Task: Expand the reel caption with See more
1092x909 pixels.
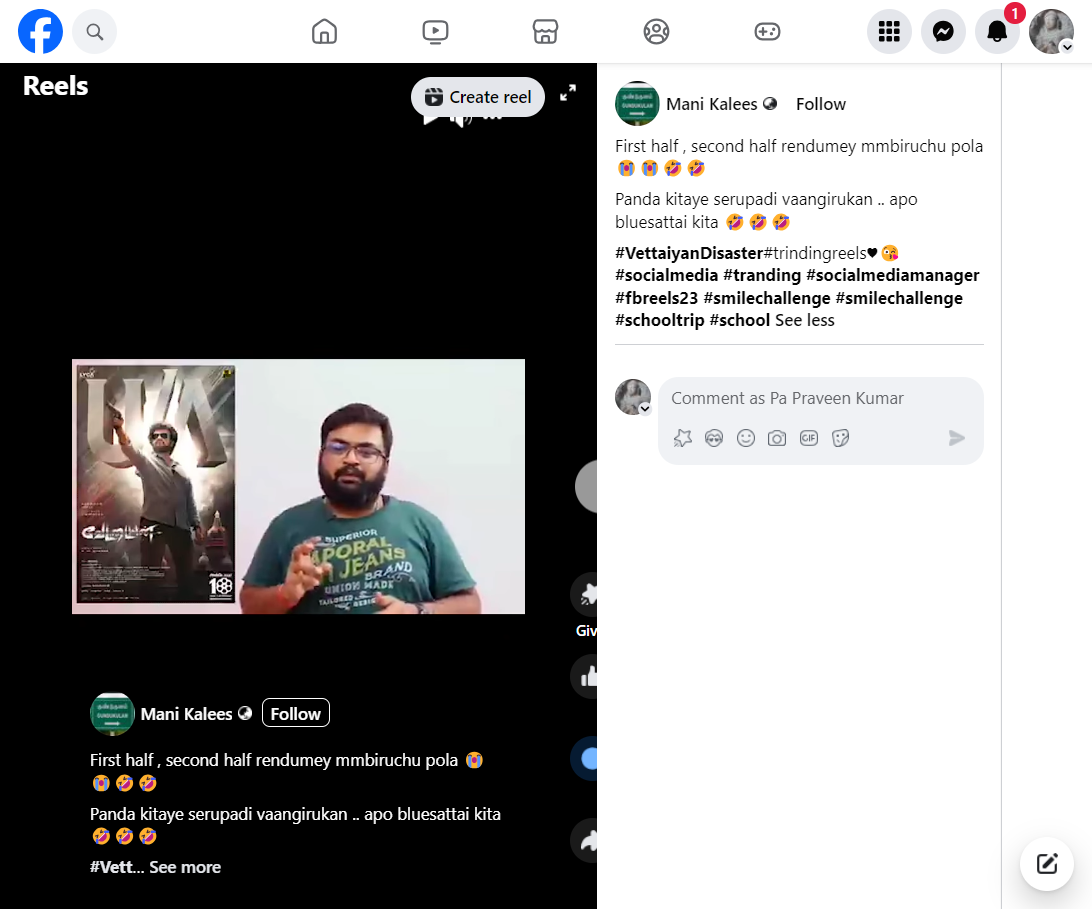Action: click(185, 867)
